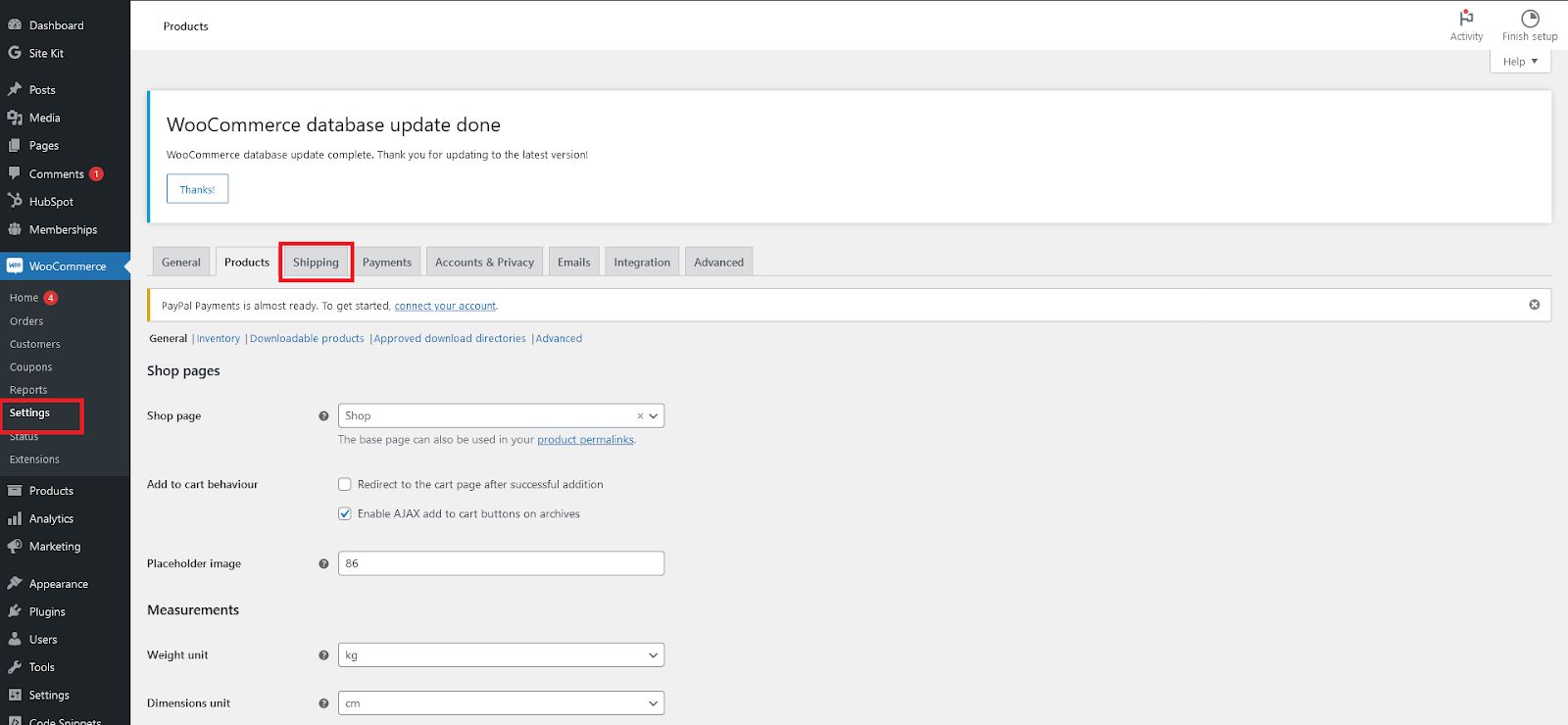Open WooCommerce Home submenu item
Screen dimensions: 1568x725
coord(24,298)
